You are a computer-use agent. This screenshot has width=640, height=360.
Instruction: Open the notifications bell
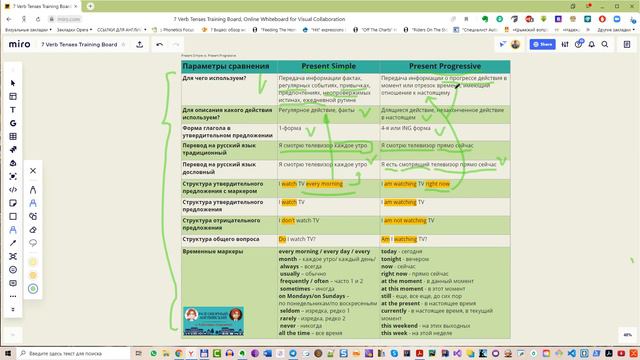(x=591, y=44)
